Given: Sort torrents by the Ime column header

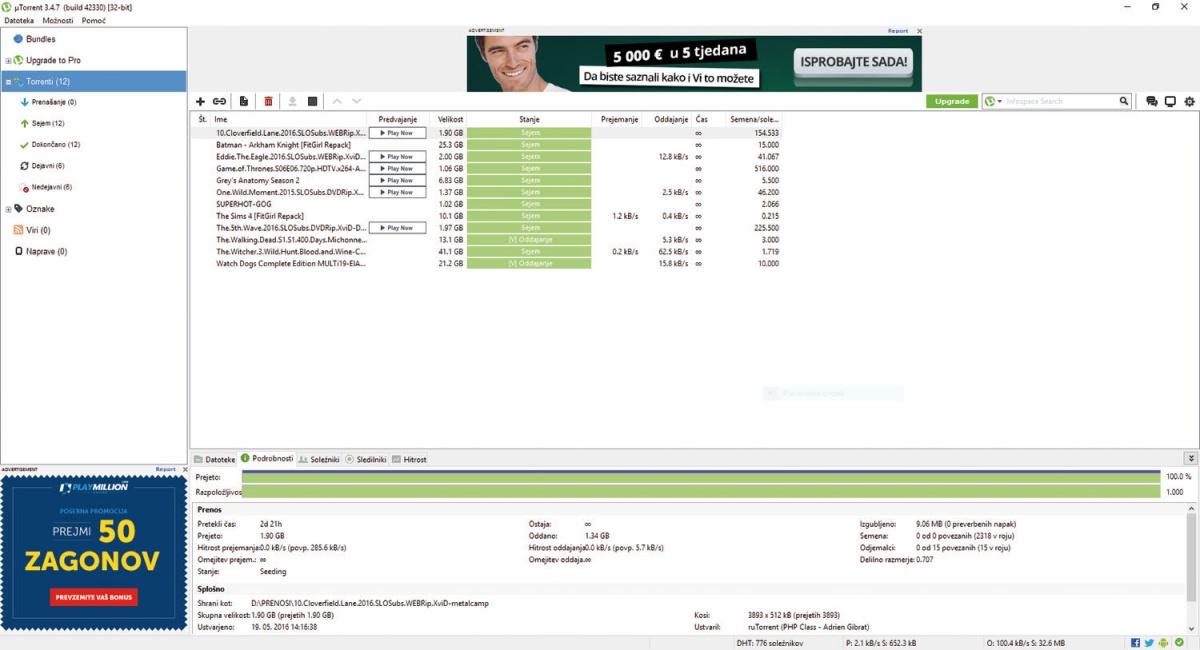Looking at the screenshot, I should pos(289,119).
